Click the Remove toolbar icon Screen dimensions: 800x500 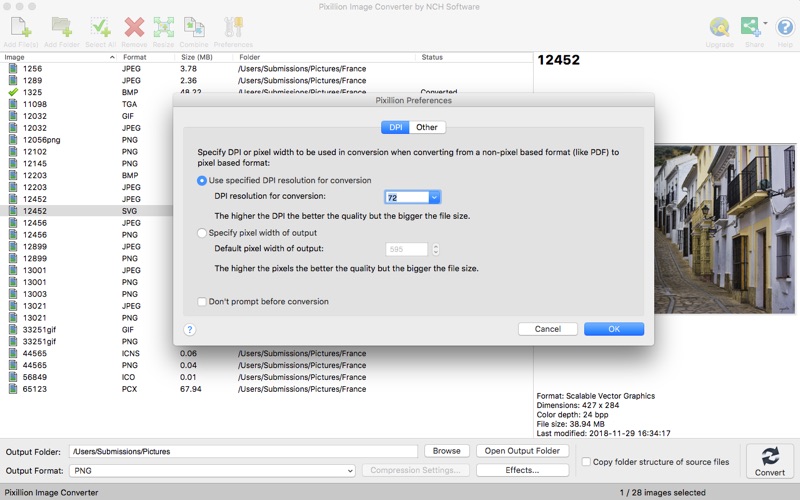[x=134, y=27]
